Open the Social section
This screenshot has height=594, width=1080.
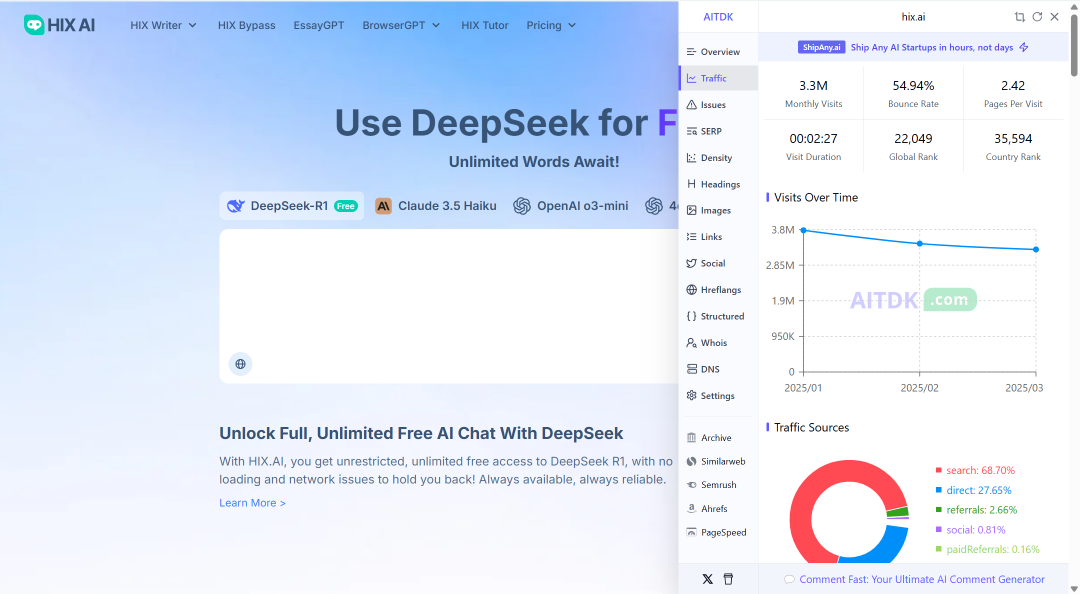click(718, 263)
